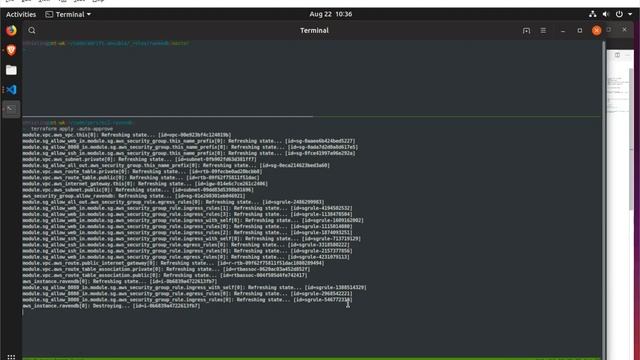Screen dimensions: 640x360
Task: Click the 'module.vpc.aws_vpc.this[0]' refreshing line
Action: coord(127,135)
